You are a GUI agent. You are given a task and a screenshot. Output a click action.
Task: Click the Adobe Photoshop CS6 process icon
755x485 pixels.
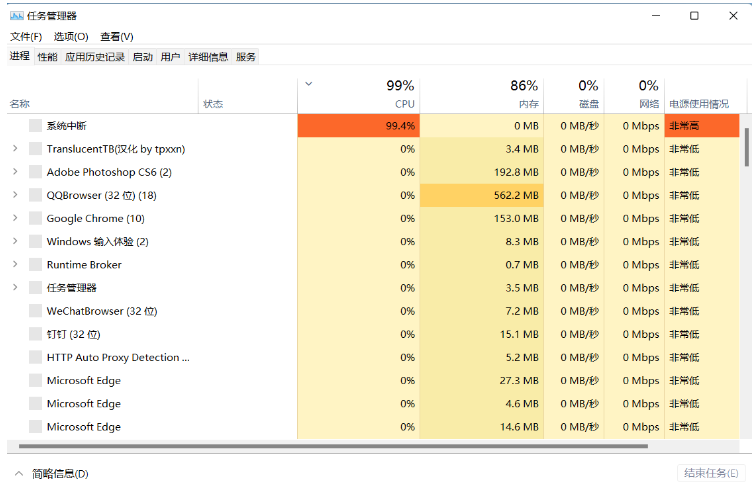[x=35, y=172]
